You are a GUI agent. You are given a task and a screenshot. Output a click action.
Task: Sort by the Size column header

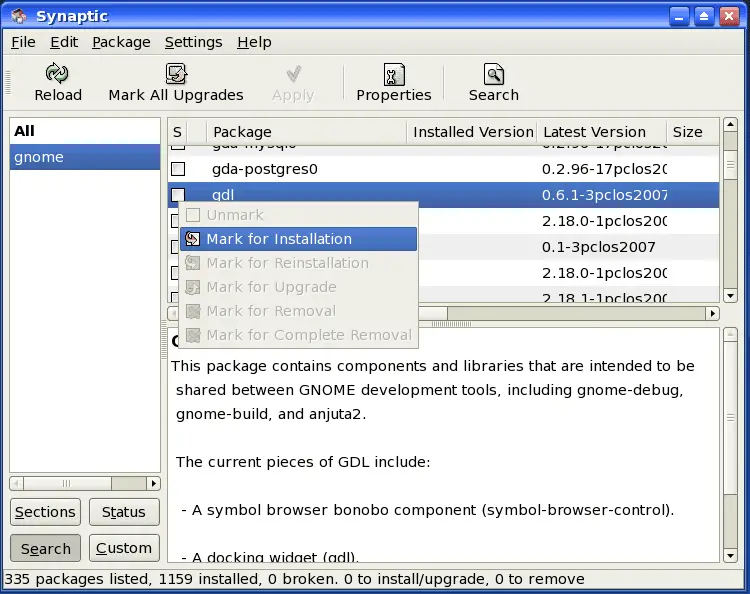(693, 132)
